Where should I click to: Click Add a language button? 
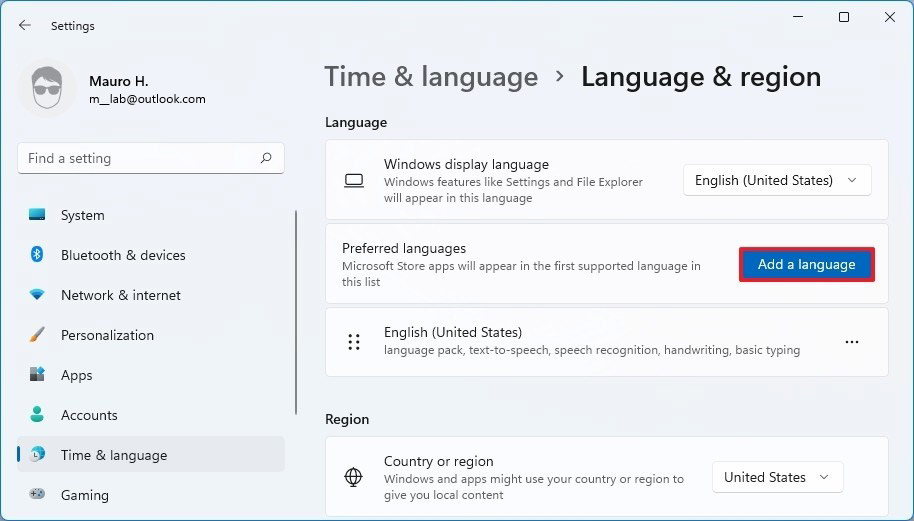(806, 265)
